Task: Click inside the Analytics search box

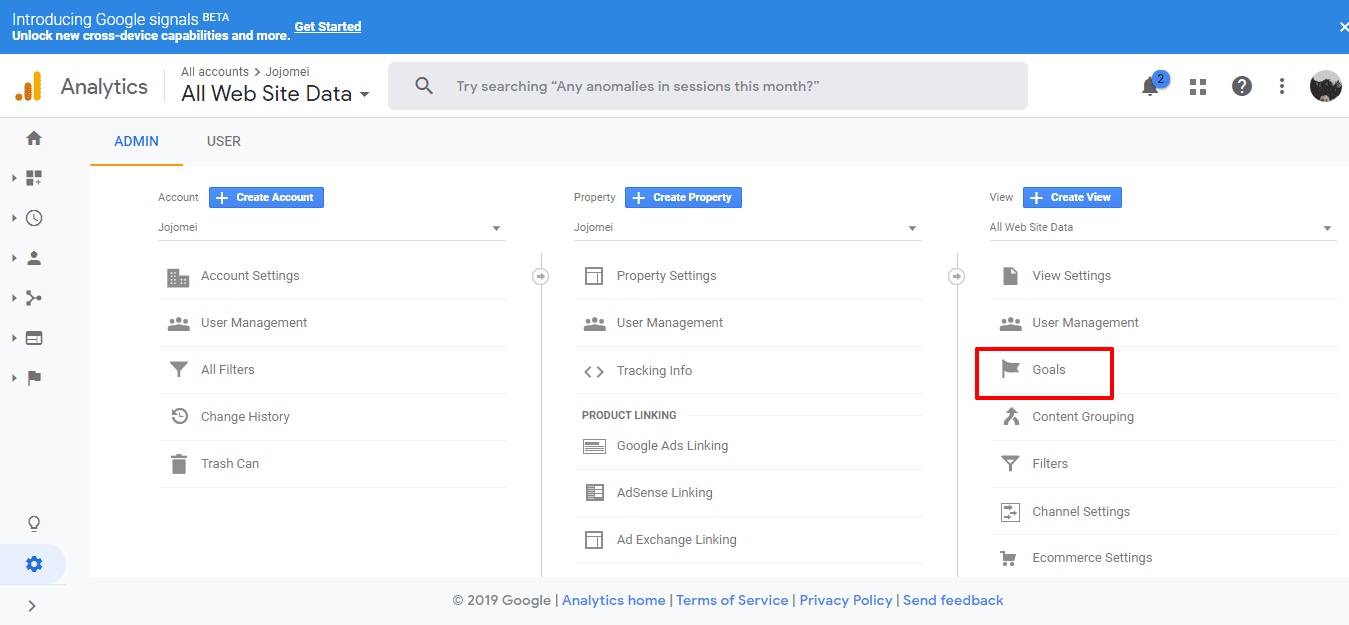Action: point(708,86)
